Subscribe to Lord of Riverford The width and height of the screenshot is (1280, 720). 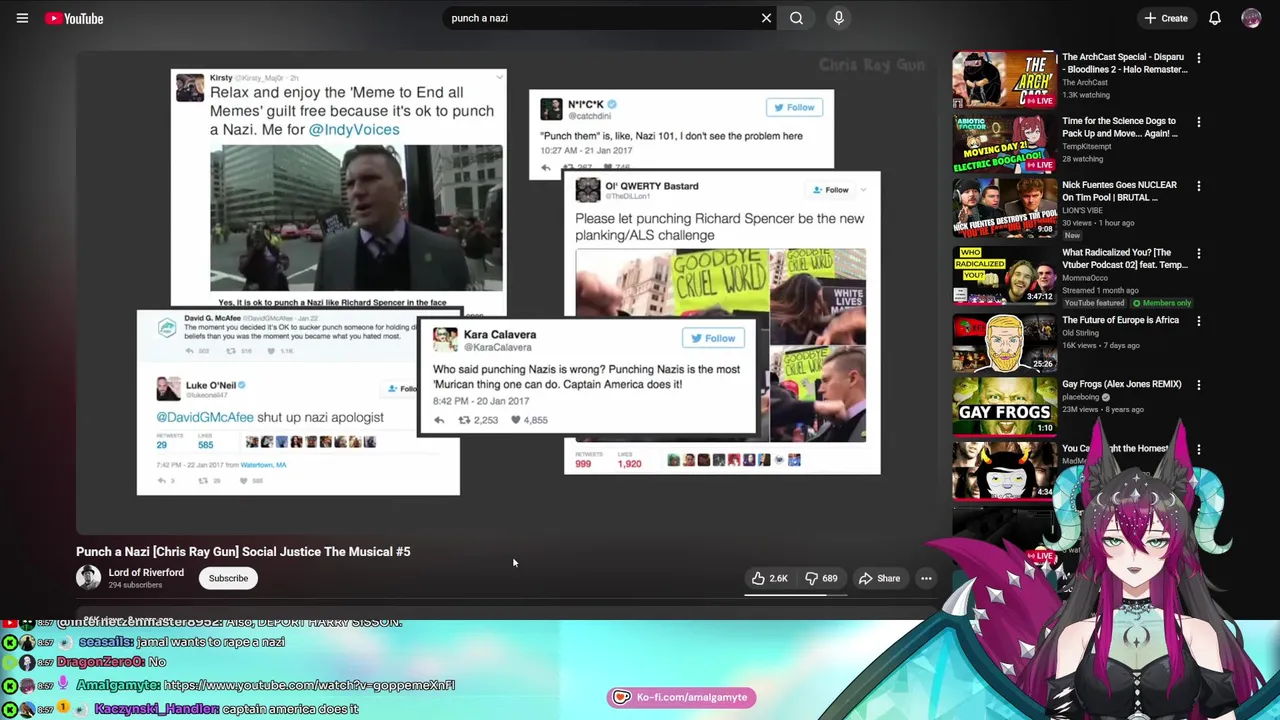[228, 578]
